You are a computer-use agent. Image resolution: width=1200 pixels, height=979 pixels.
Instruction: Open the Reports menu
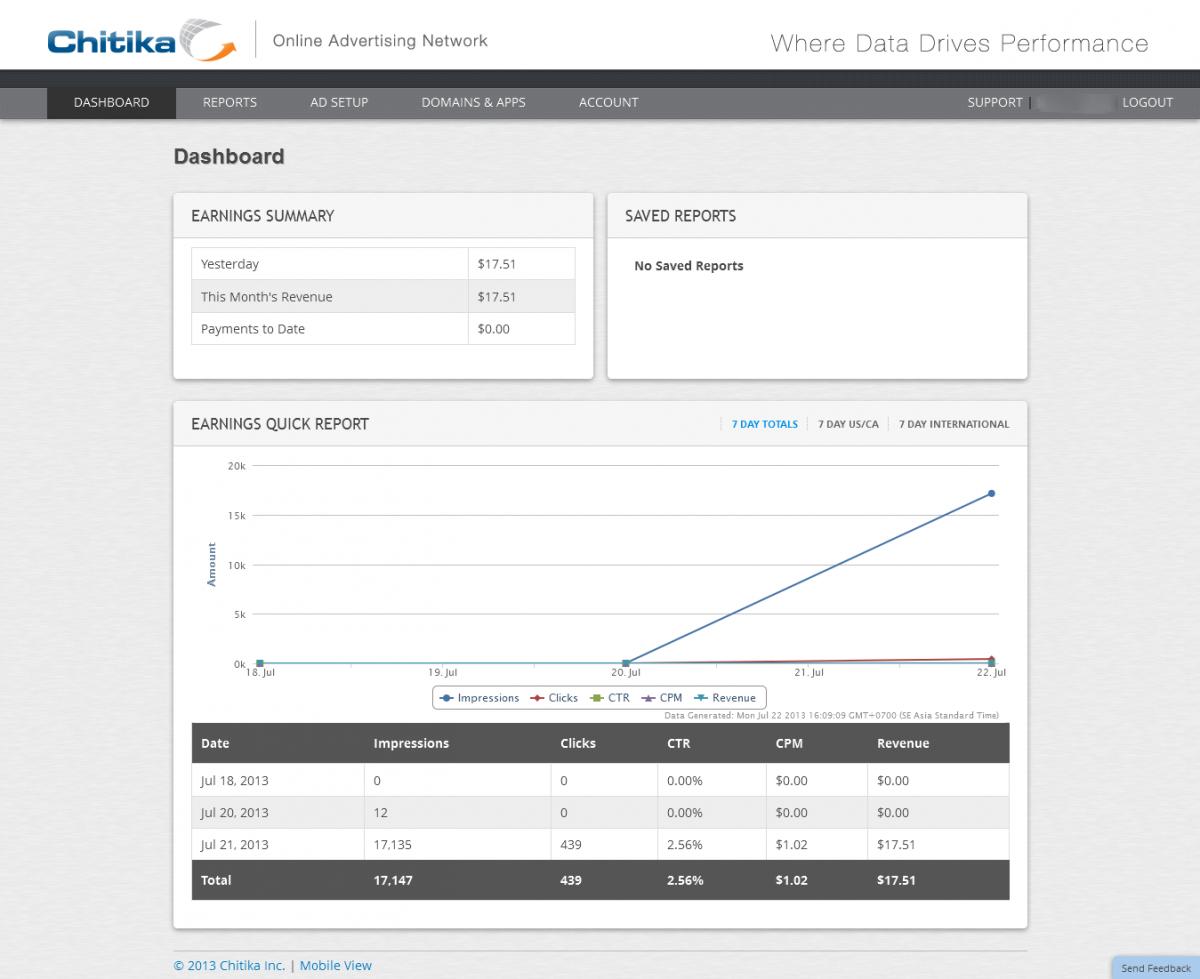[x=230, y=102]
